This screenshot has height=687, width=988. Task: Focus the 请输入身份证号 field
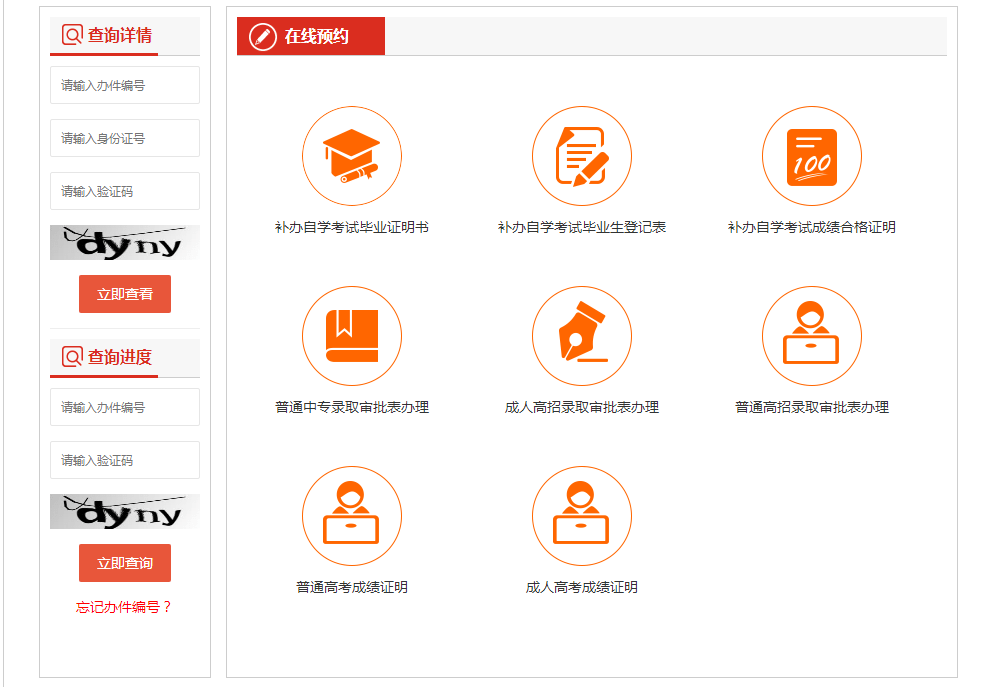tap(125, 138)
